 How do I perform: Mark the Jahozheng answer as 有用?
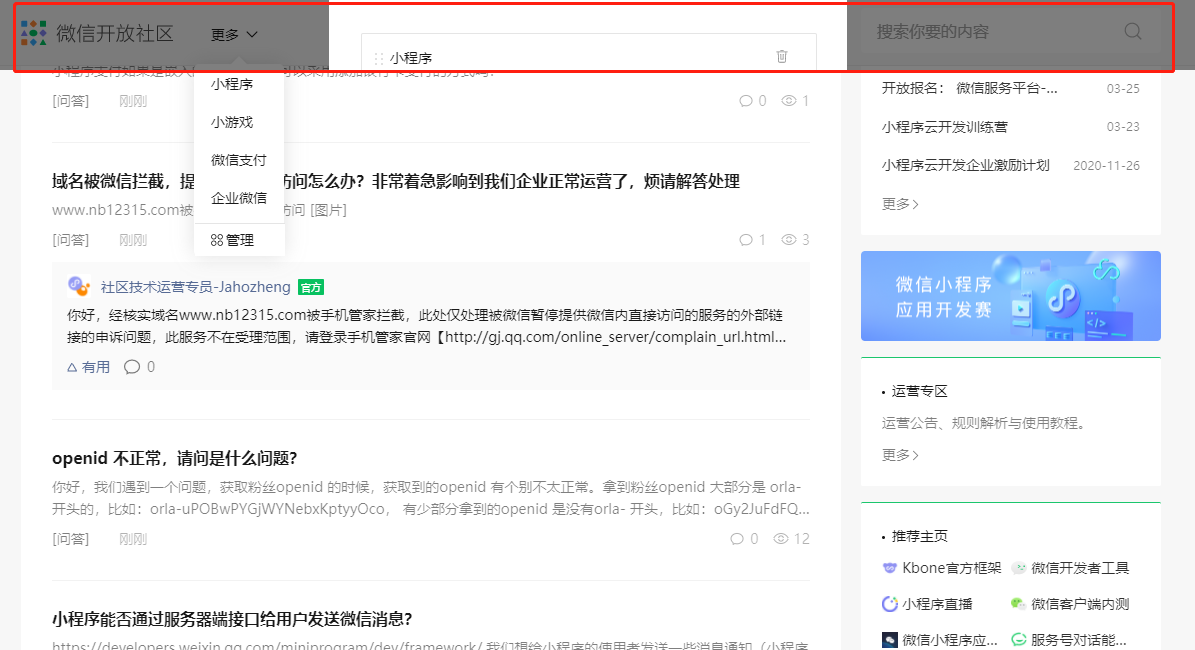coord(88,367)
